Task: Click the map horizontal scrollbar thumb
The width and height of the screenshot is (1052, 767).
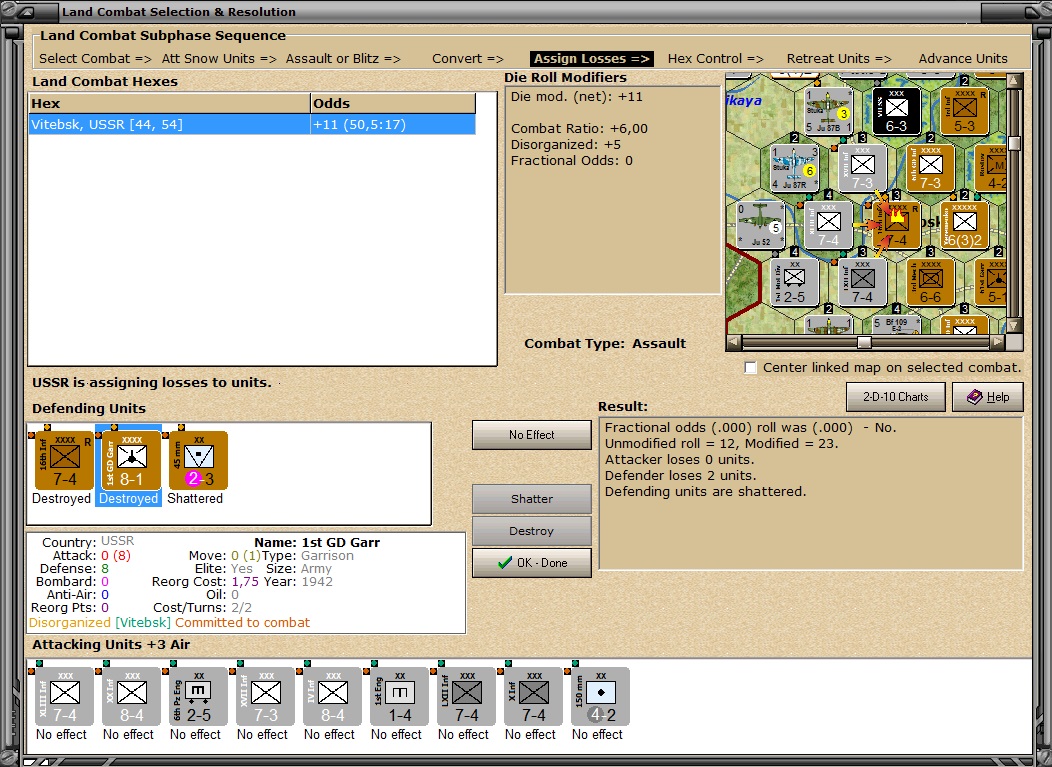Action: 864,342
